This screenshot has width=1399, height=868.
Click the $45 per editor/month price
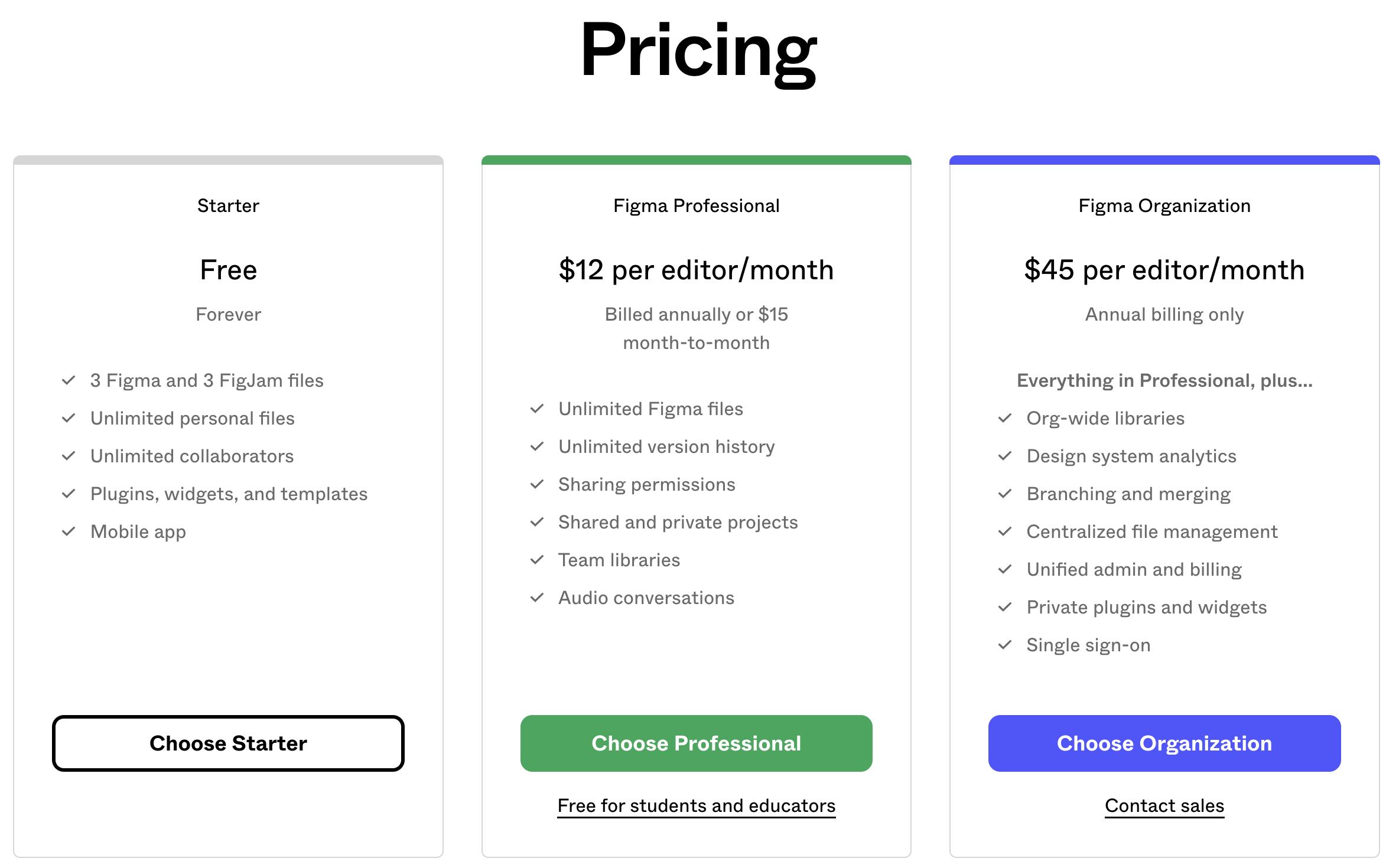pos(1164,270)
